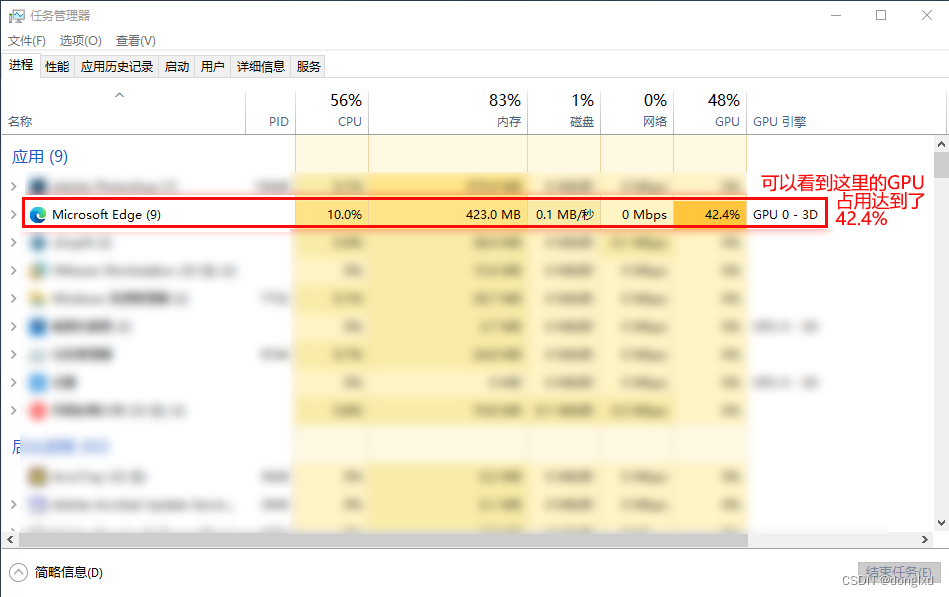This screenshot has height=597, width=949.
Task: Sort by the 磁盘 1% column
Action: [x=564, y=112]
